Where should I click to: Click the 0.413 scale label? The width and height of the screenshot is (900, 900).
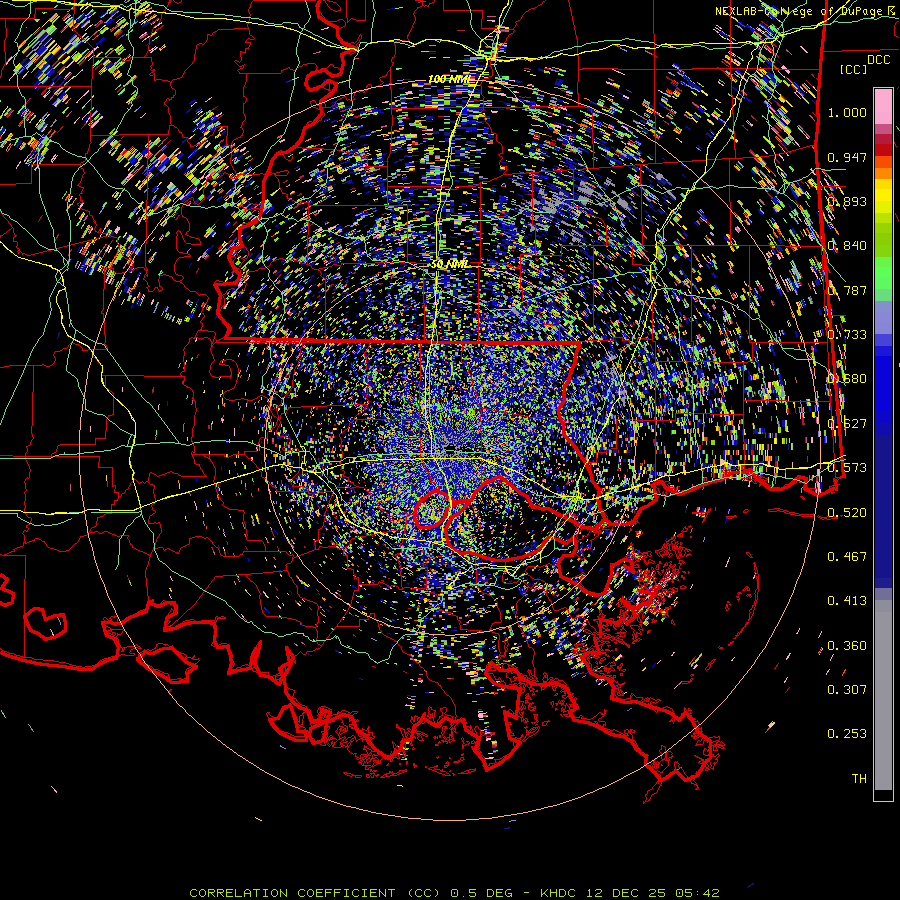[x=847, y=600]
